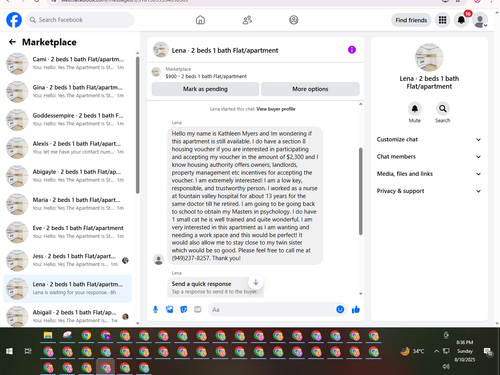500x375 pixels.
Task: Open the Facebook logo home link
Action: click(14, 20)
